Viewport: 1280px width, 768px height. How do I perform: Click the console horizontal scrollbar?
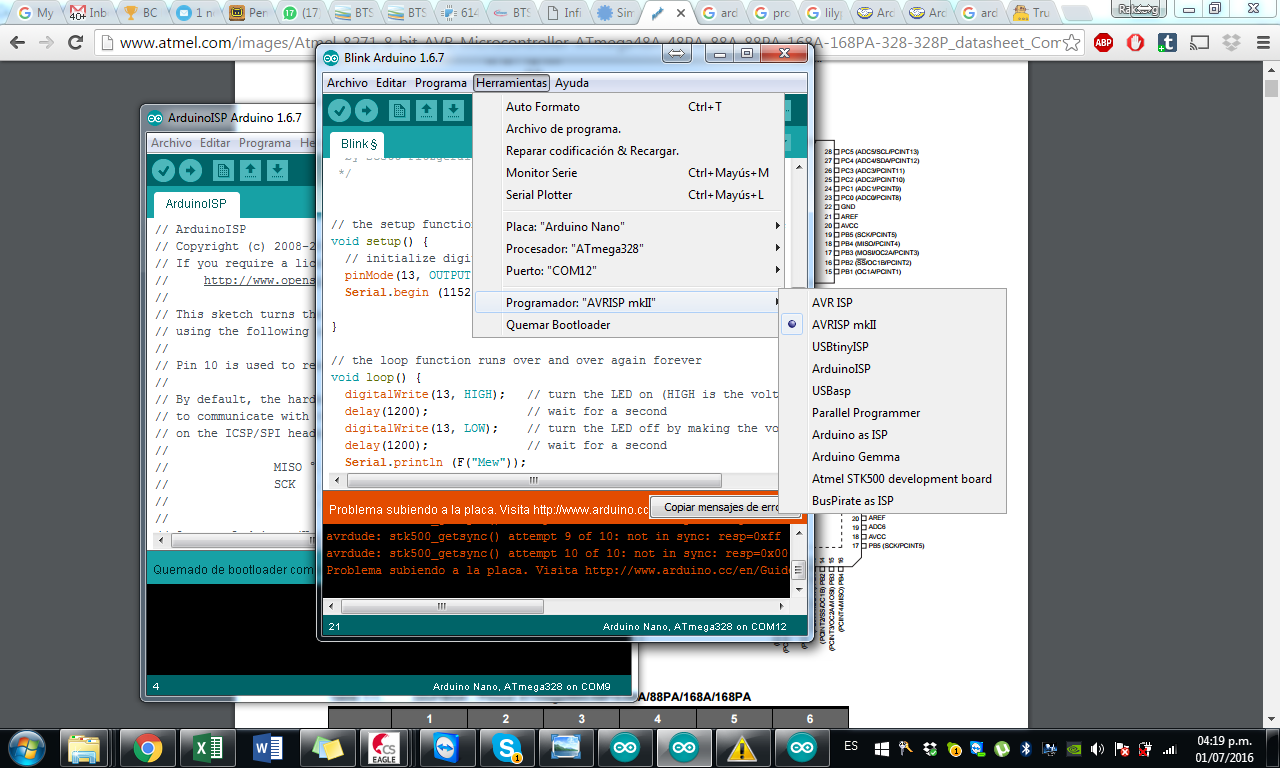click(441, 605)
